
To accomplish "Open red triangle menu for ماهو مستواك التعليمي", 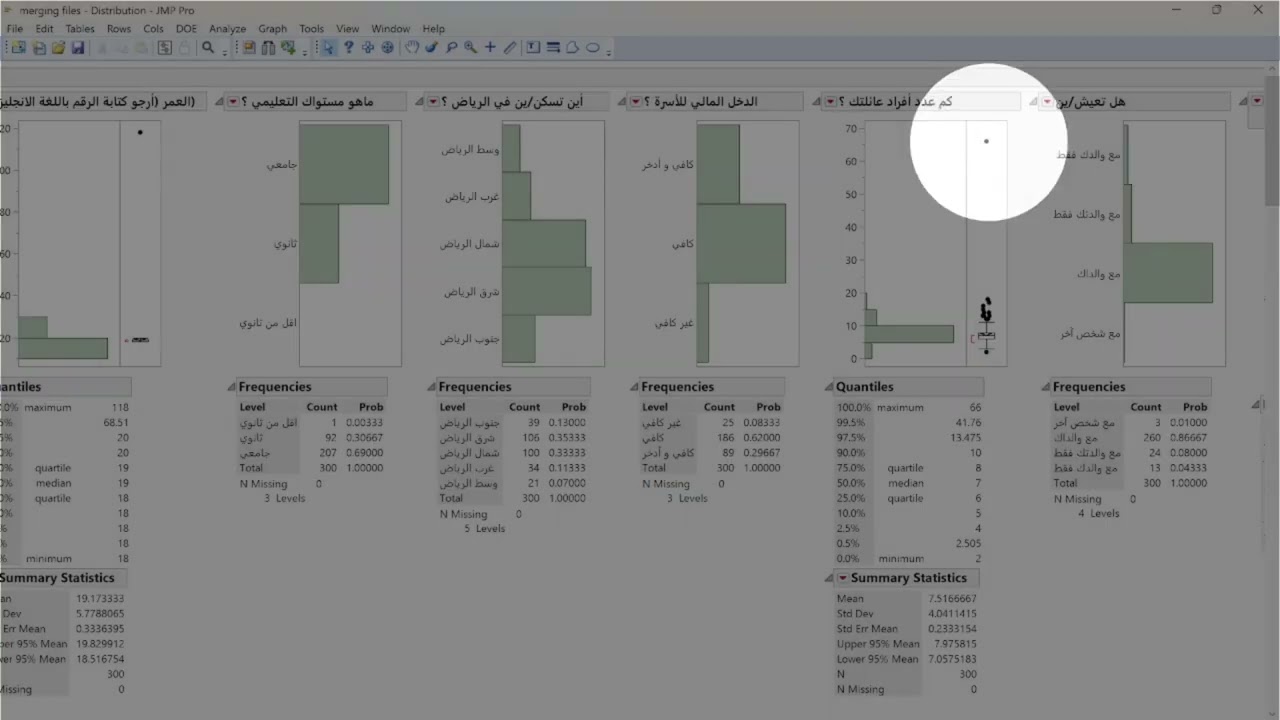I will (233, 101).
